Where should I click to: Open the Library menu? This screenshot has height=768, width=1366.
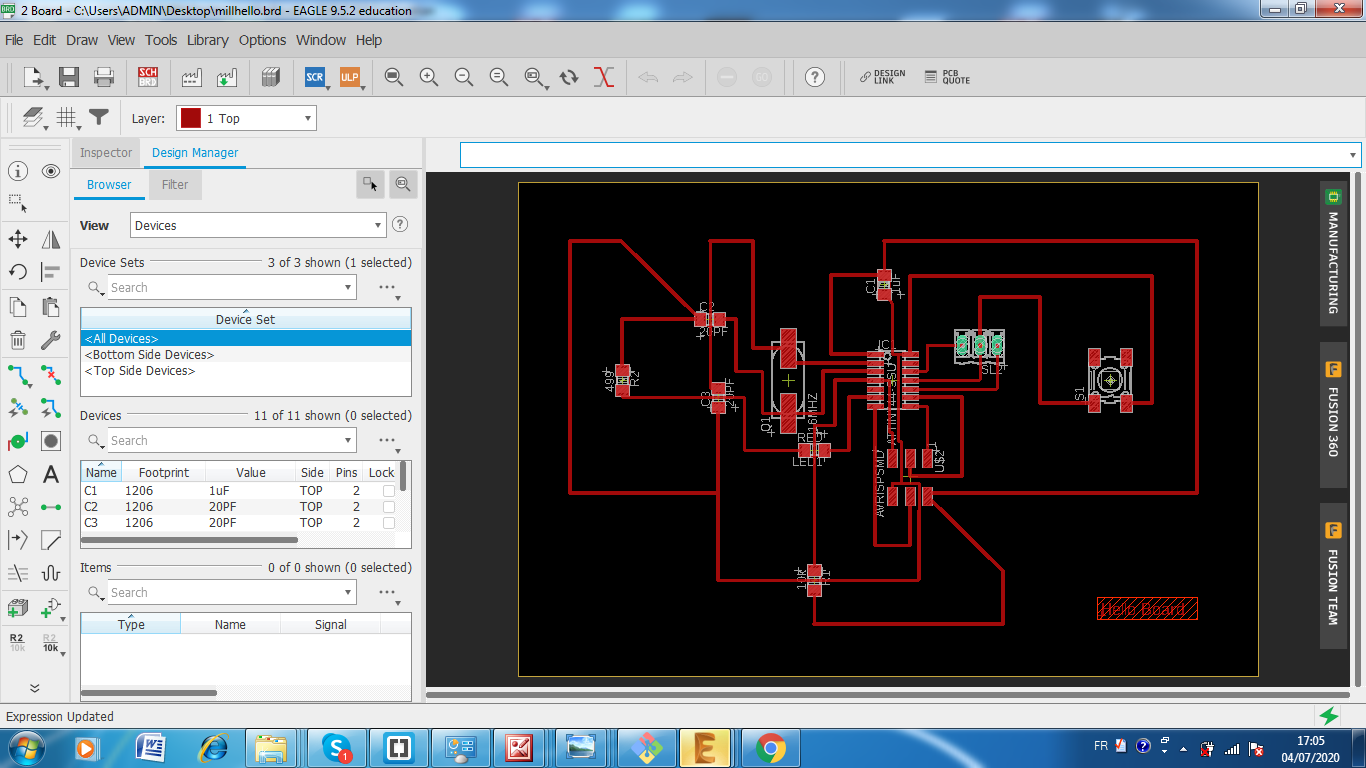pyautogui.click(x=207, y=40)
